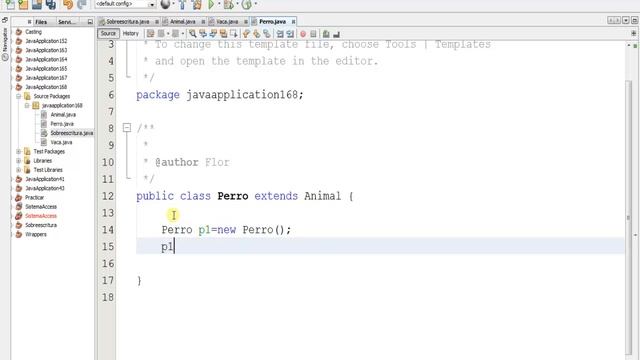Select Sobreescritura.java in project tree

[x=71, y=133]
